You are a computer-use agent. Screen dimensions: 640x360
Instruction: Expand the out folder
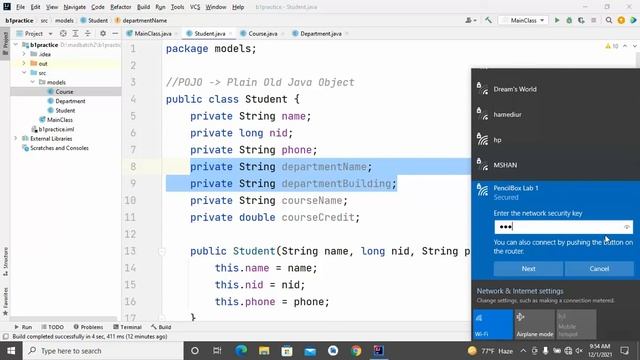click(24, 63)
